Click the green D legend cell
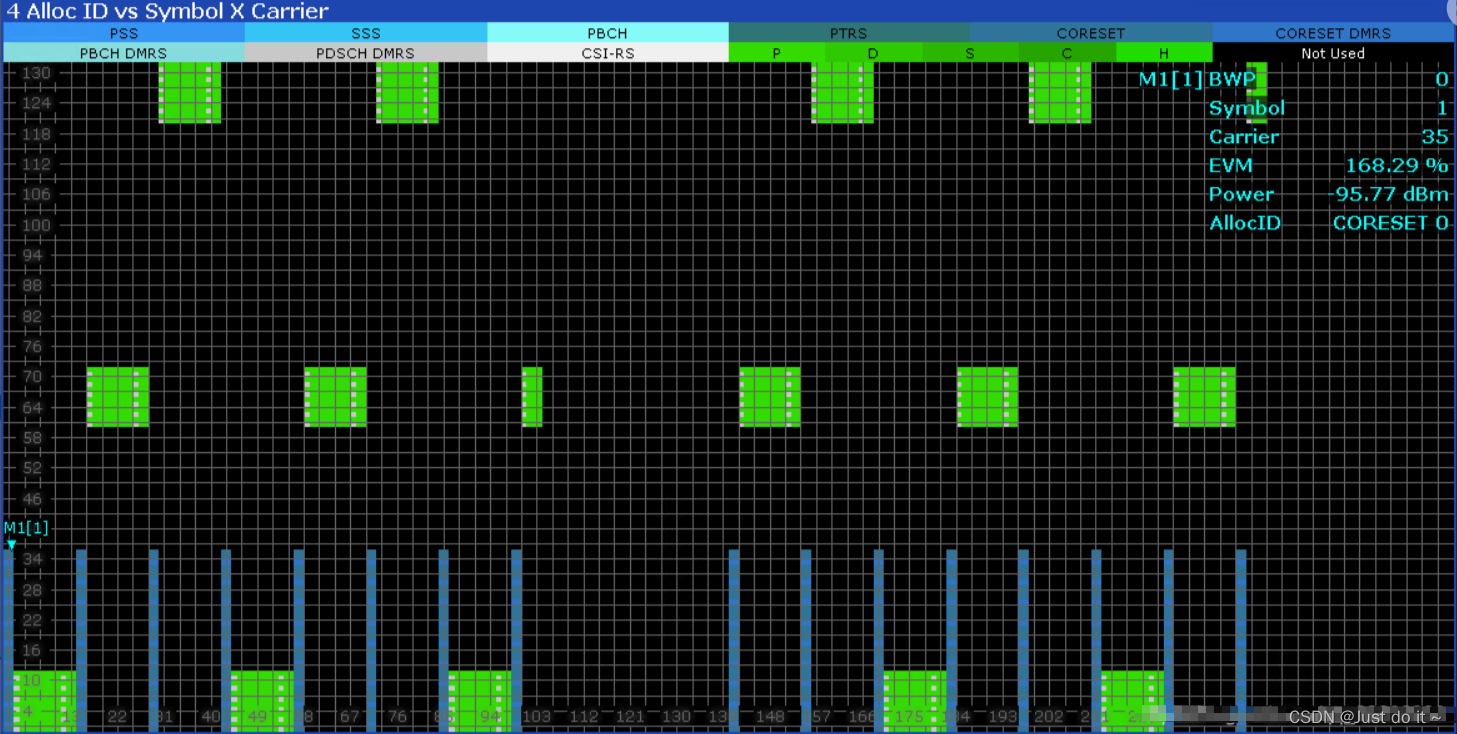The image size is (1457, 734). (x=873, y=53)
